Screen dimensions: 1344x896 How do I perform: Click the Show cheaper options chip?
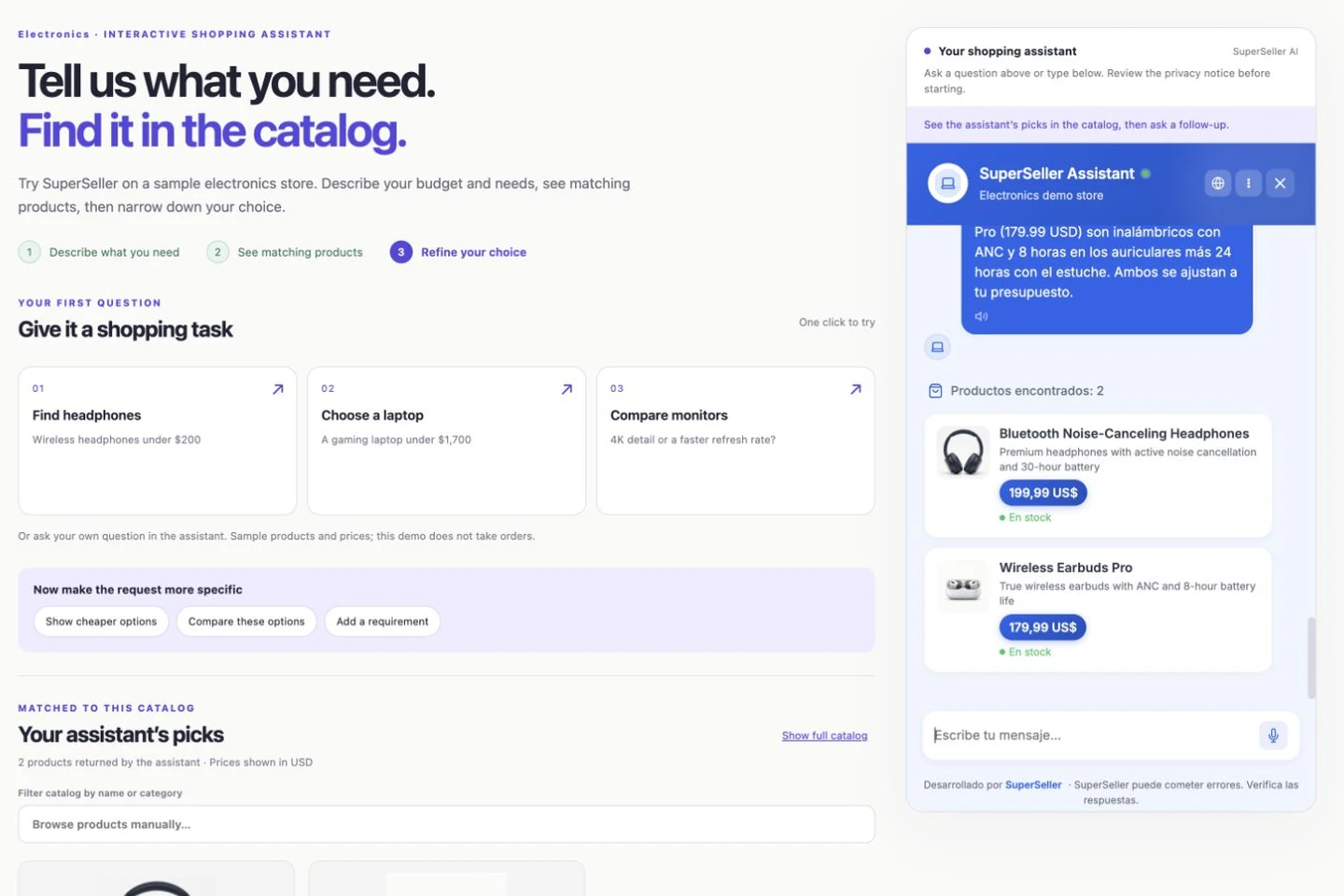101,622
